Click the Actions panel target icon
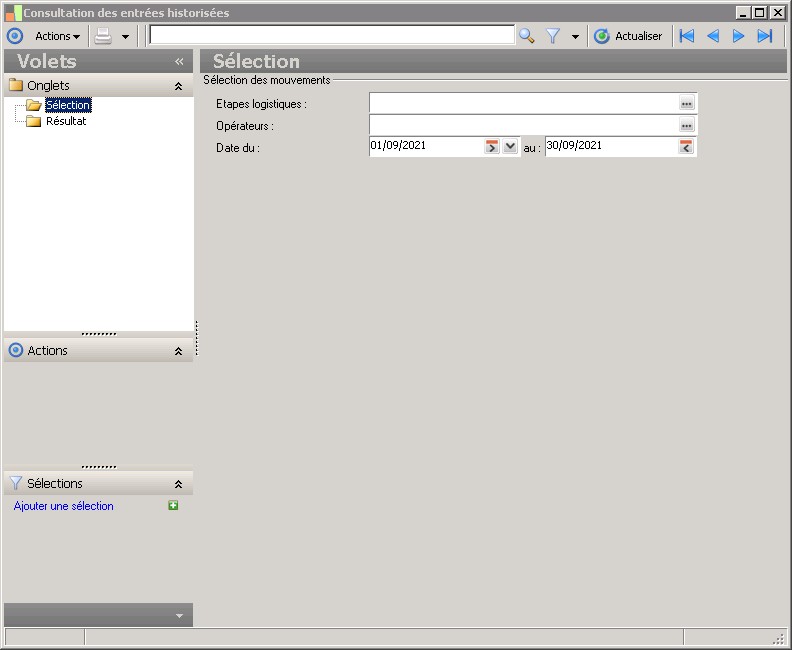Viewport: 792px width, 650px height. click(16, 350)
